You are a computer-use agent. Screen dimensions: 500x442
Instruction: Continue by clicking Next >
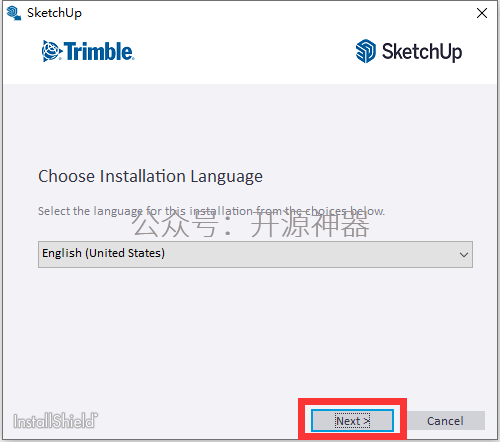point(352,421)
